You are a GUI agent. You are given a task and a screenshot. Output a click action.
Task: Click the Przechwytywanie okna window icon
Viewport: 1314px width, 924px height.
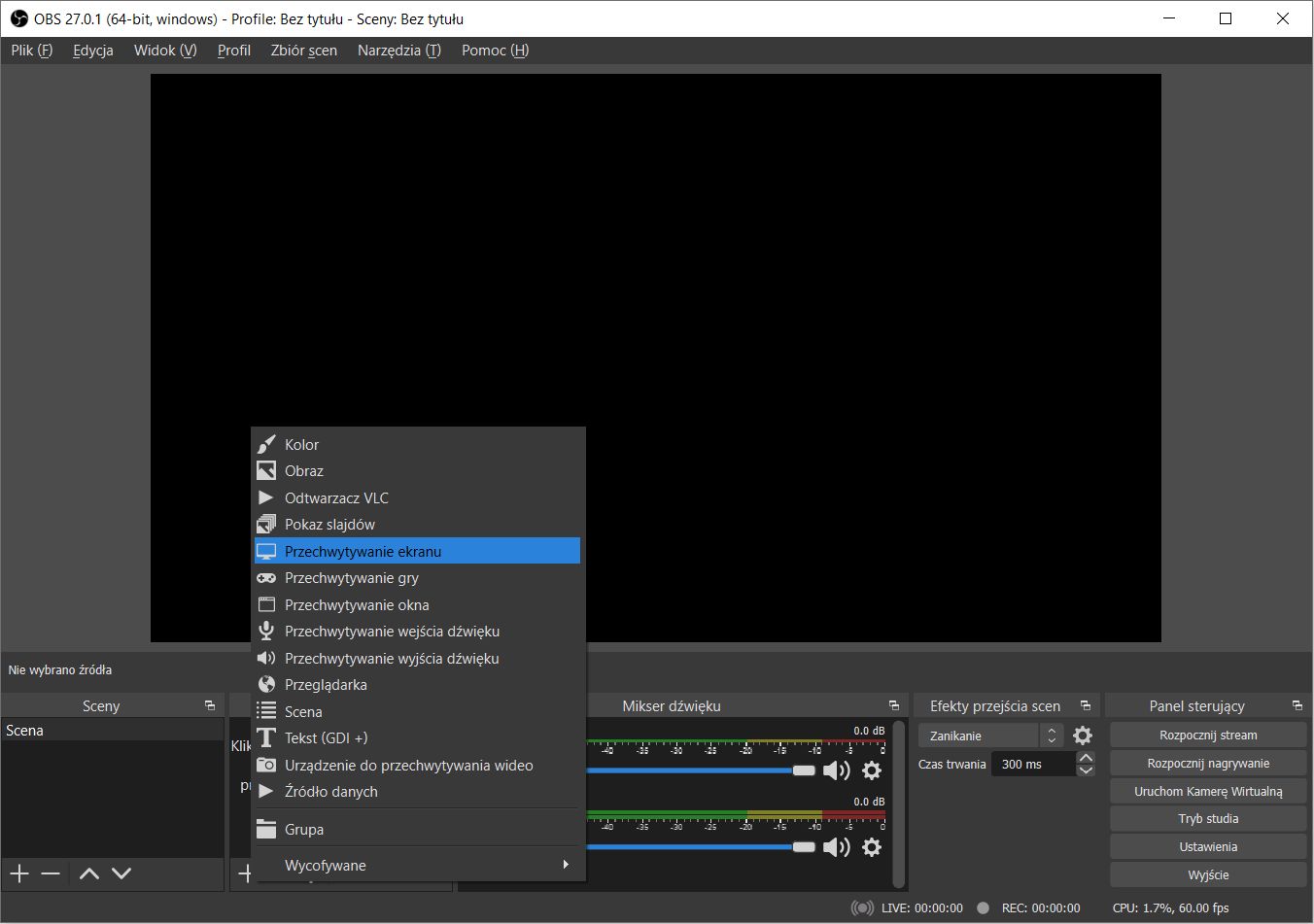coord(265,604)
